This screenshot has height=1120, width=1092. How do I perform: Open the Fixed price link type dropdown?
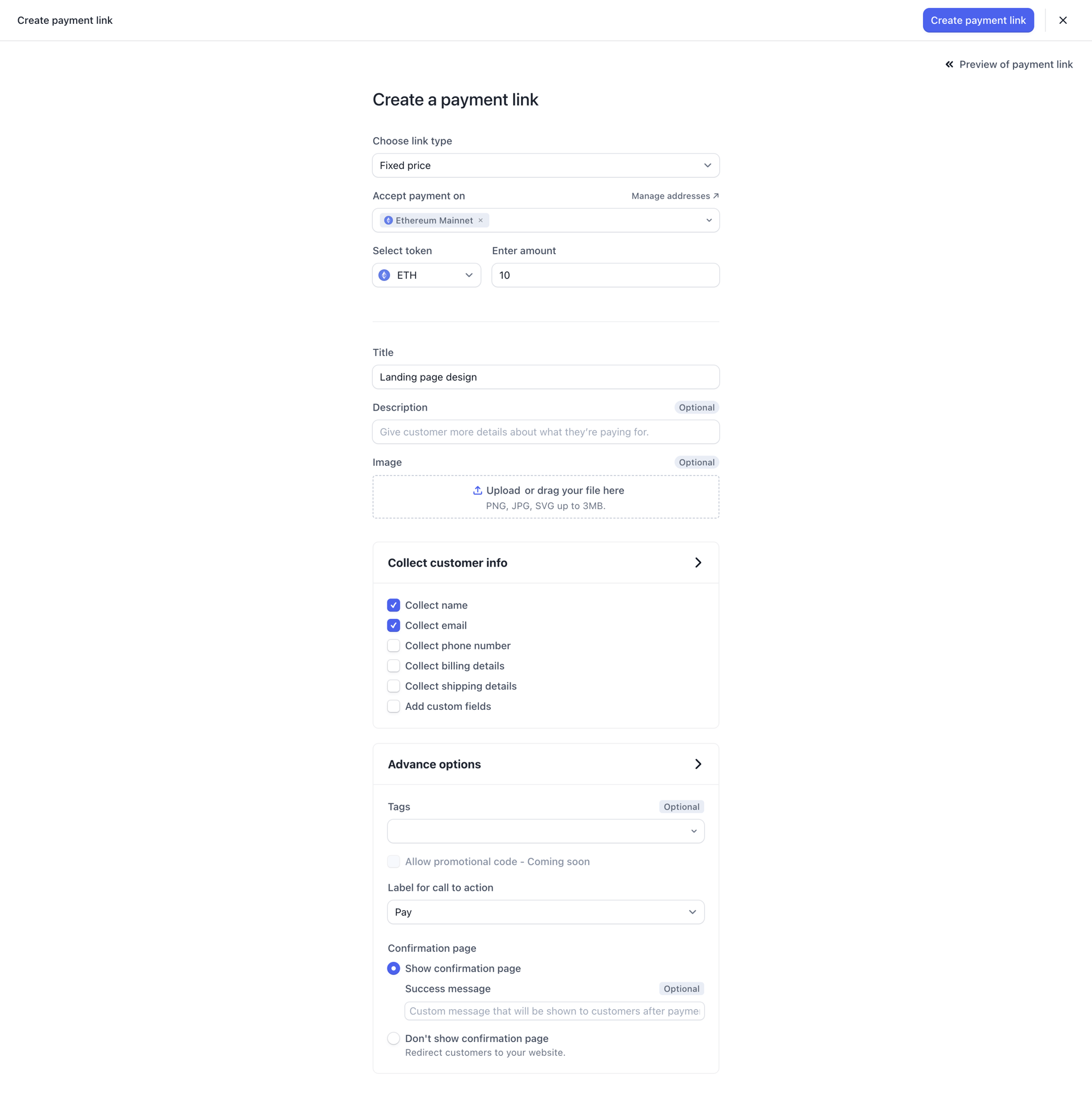click(545, 165)
